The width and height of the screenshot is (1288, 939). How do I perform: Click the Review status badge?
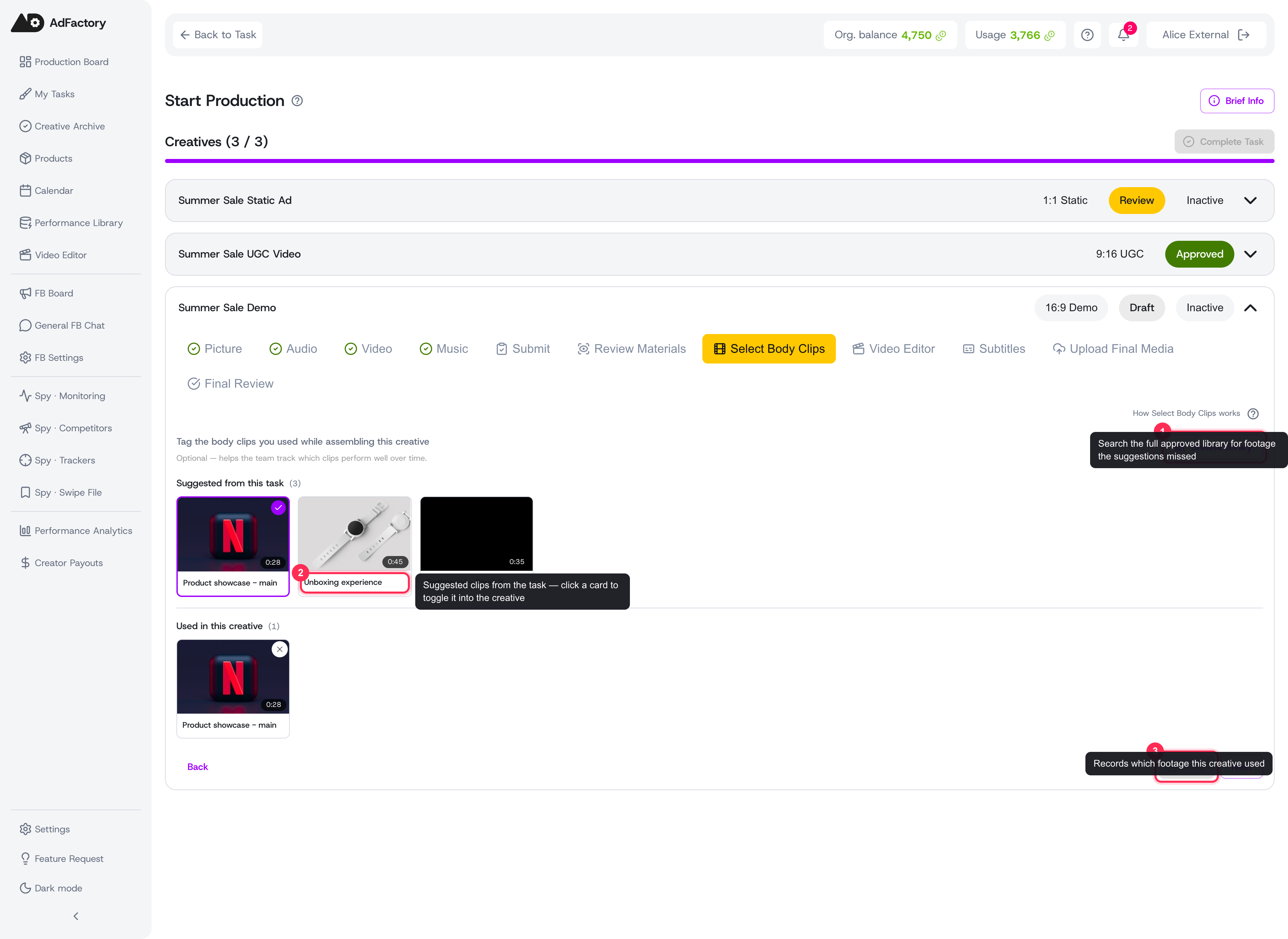tap(1137, 200)
